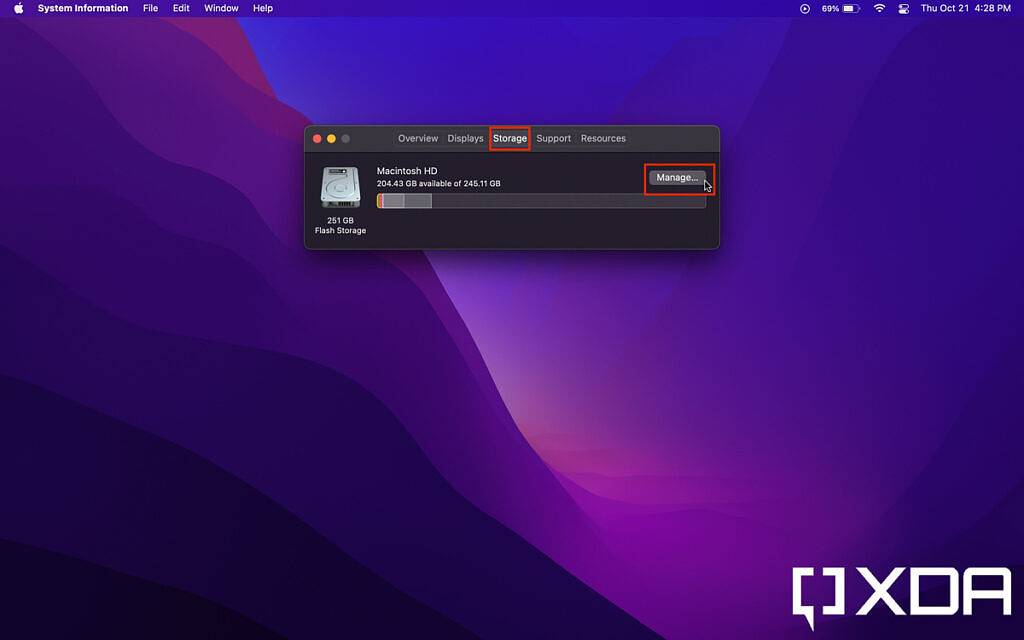
Task: Open the Edit menu
Action: [180, 8]
